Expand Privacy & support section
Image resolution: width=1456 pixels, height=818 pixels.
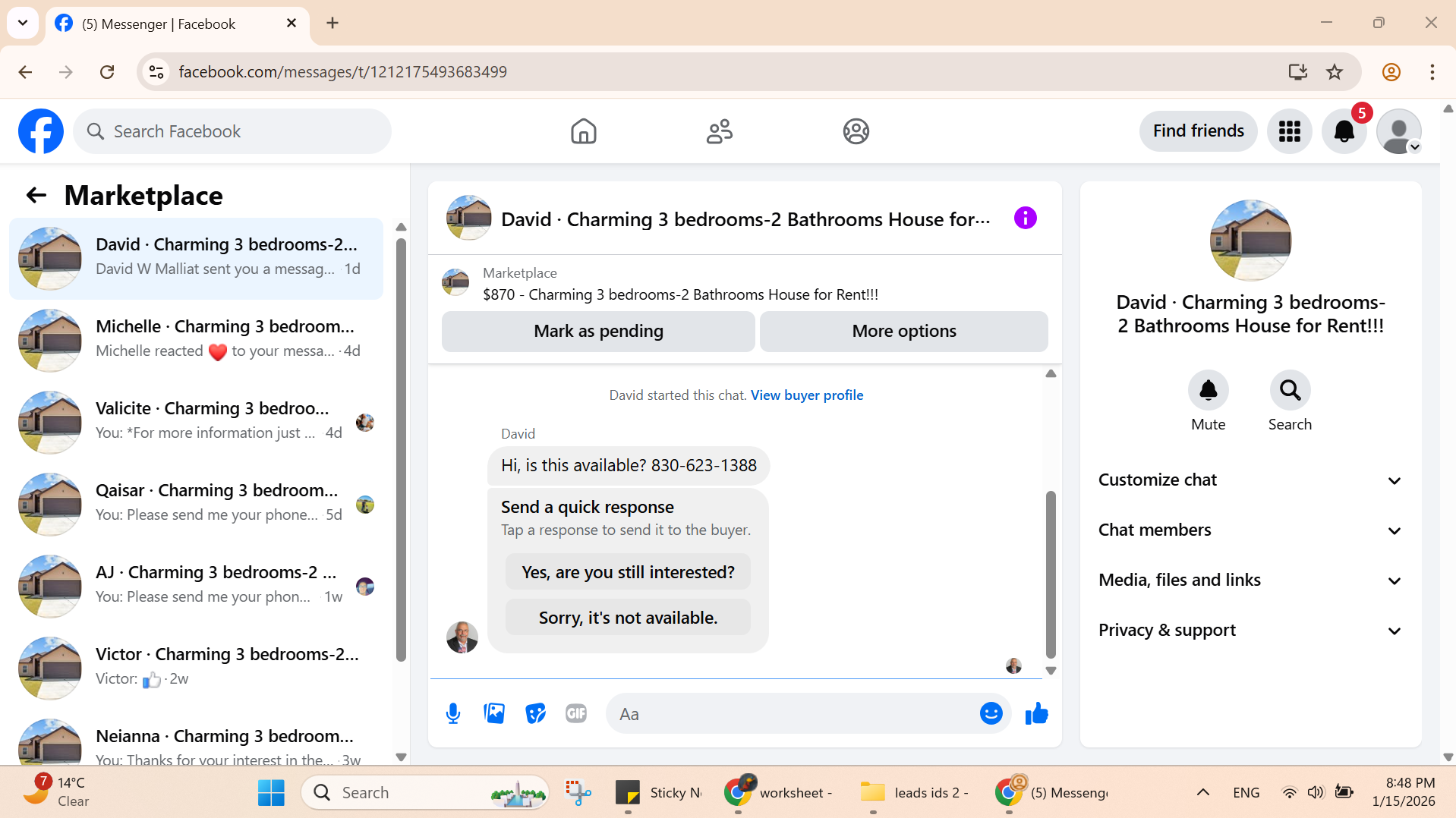pos(1250,631)
